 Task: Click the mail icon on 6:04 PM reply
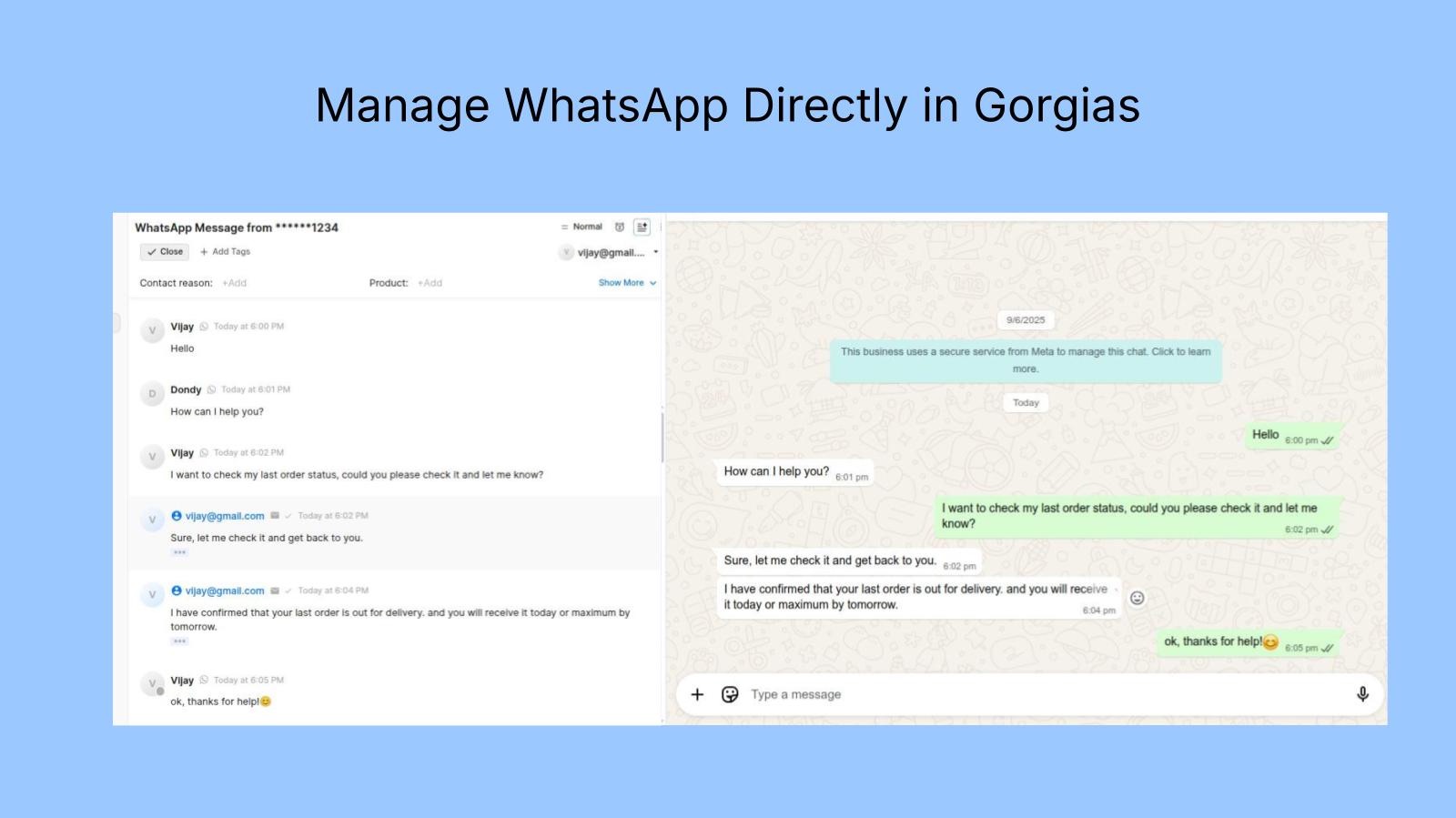coord(275,591)
